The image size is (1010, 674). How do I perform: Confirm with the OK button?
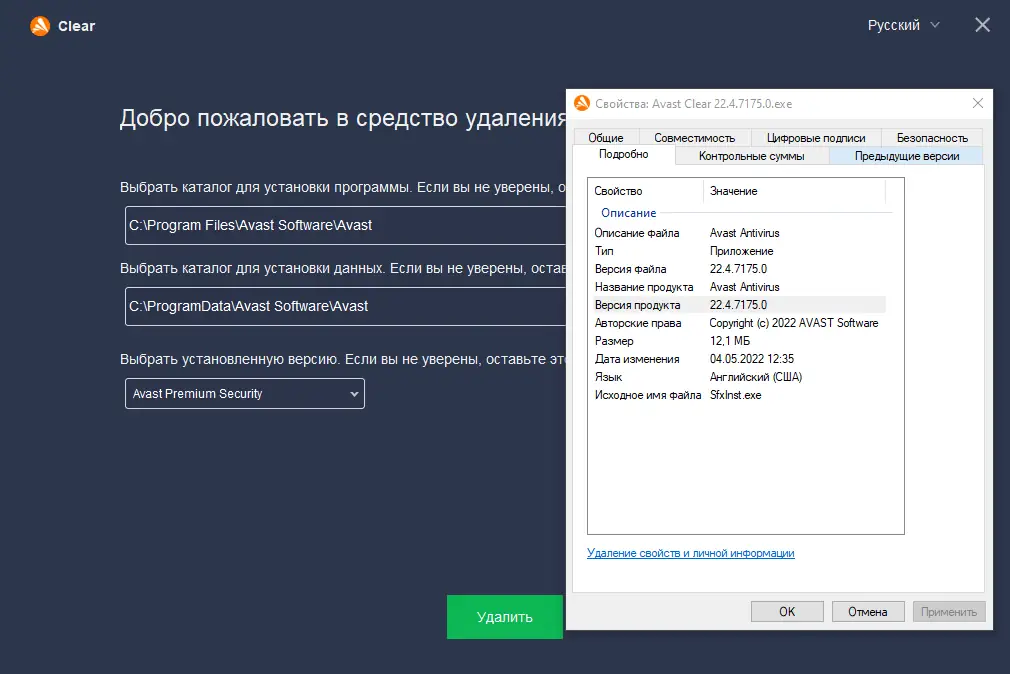click(x=787, y=611)
